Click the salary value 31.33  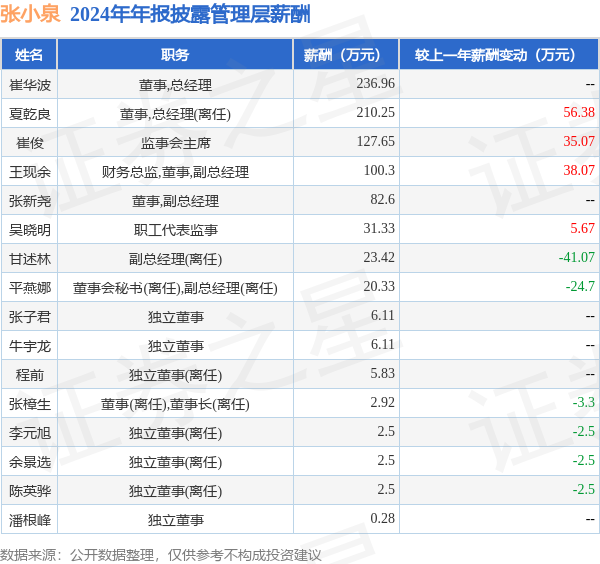click(x=379, y=228)
